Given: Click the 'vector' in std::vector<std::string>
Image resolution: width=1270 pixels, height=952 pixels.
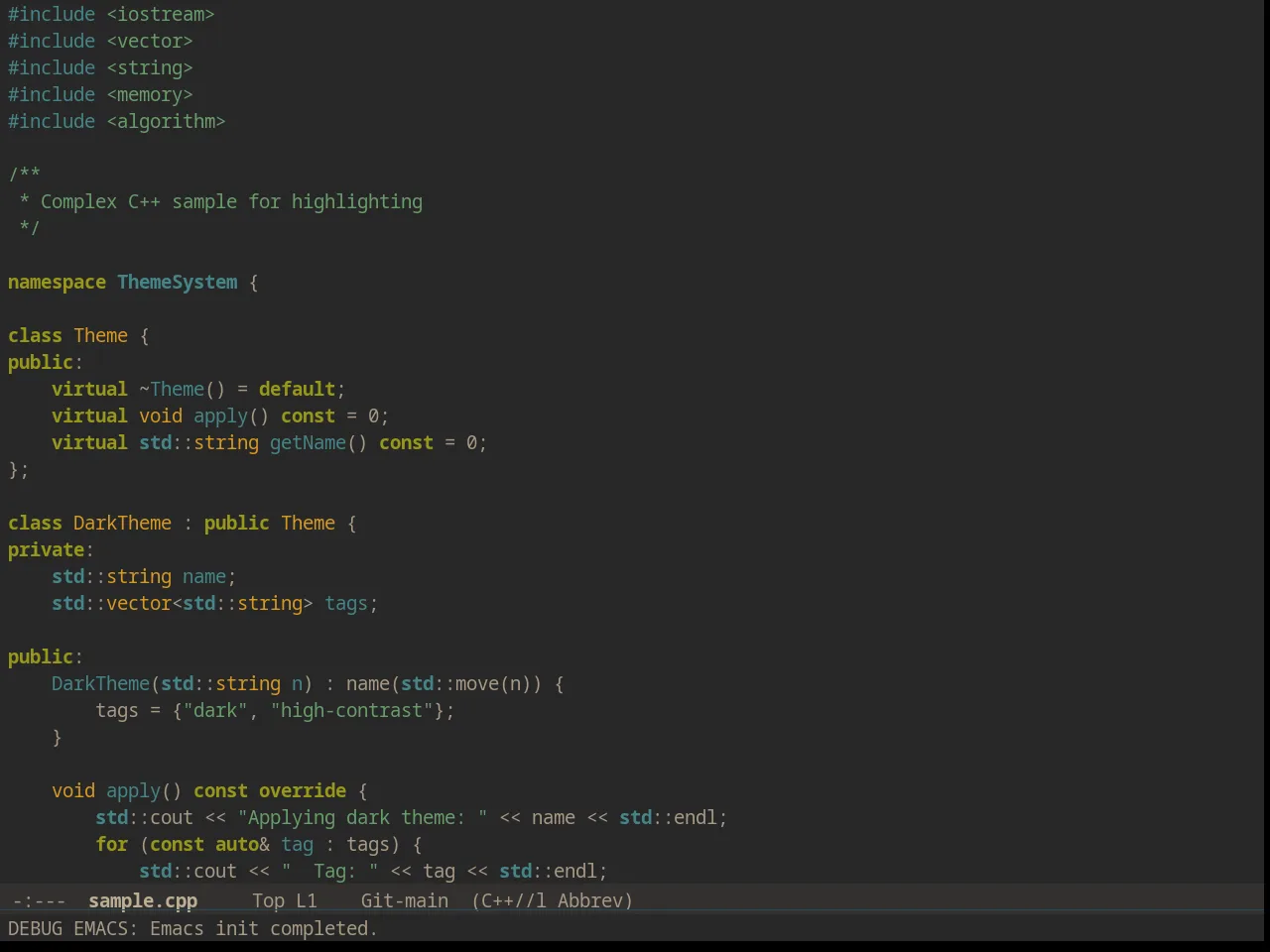Looking at the screenshot, I should click(x=139, y=603).
